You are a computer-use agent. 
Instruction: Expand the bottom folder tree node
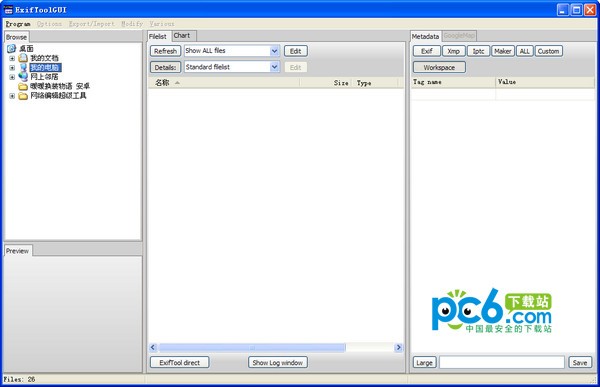[12, 96]
